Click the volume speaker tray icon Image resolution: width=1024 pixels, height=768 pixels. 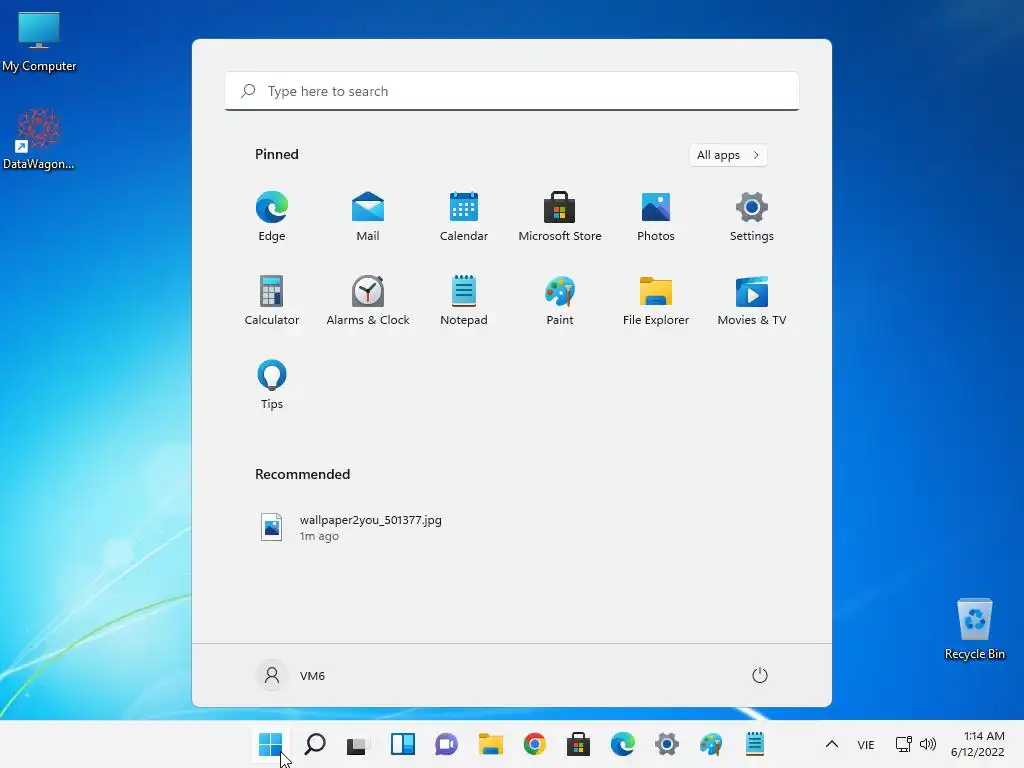click(x=927, y=744)
